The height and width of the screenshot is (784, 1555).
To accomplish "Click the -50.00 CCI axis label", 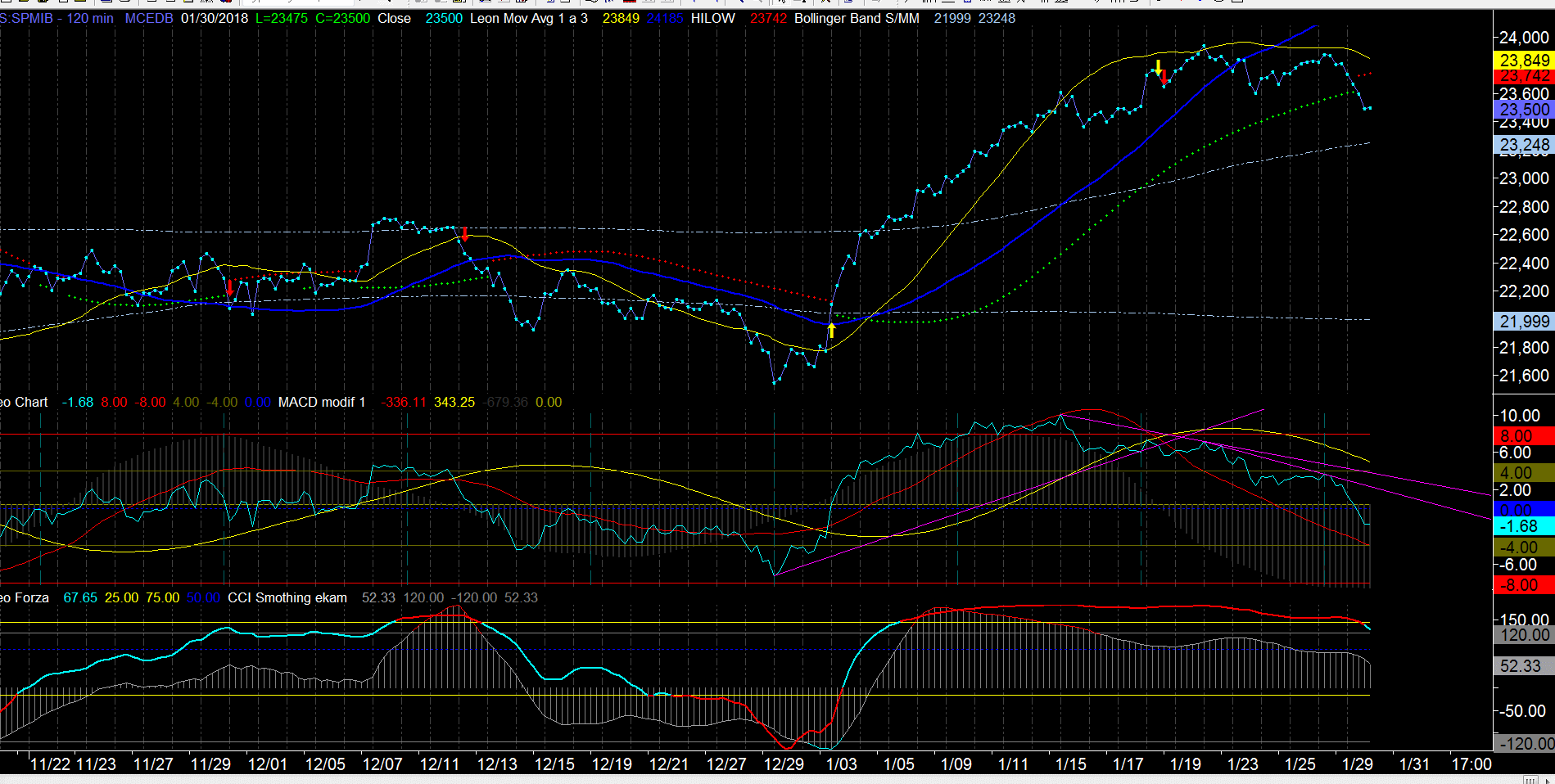I will [x=1521, y=711].
